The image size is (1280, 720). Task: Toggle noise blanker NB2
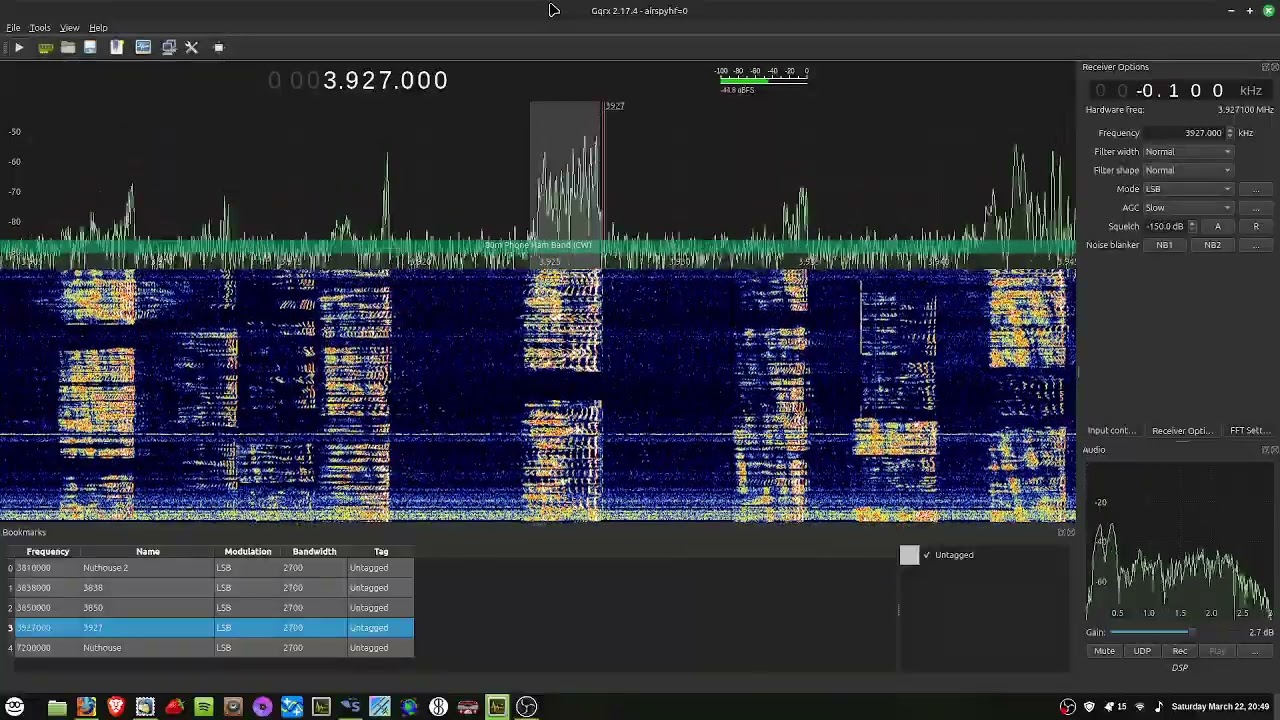(1212, 245)
